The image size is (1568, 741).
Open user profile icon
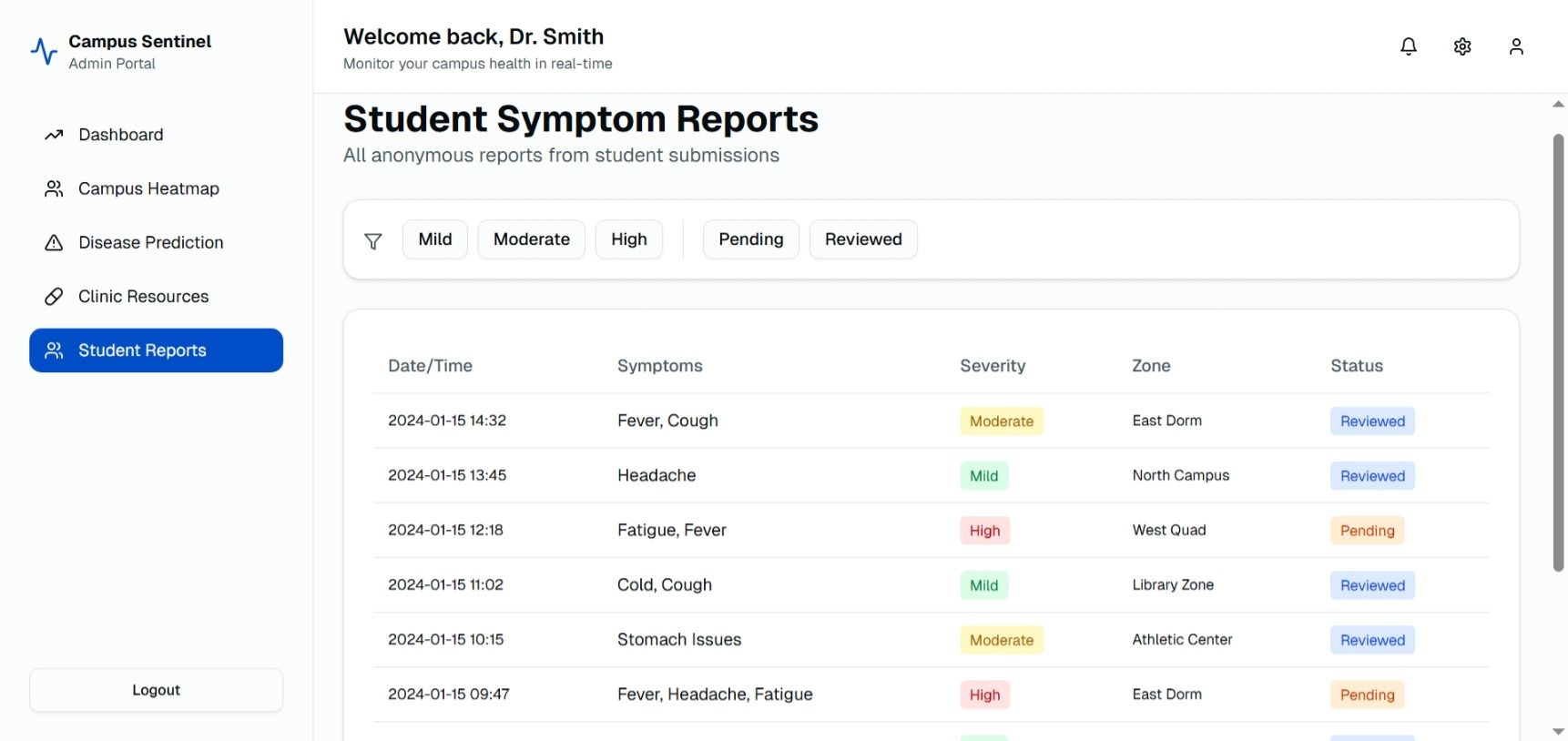pyautogui.click(x=1516, y=46)
